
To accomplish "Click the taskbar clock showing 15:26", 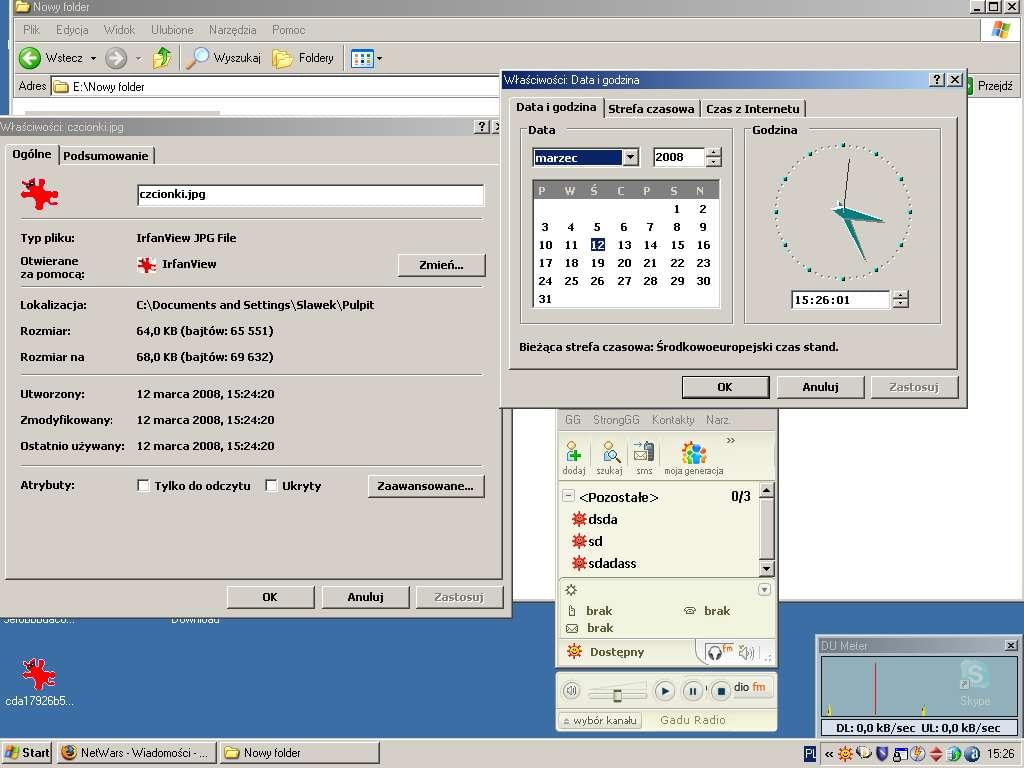I will [x=1000, y=754].
